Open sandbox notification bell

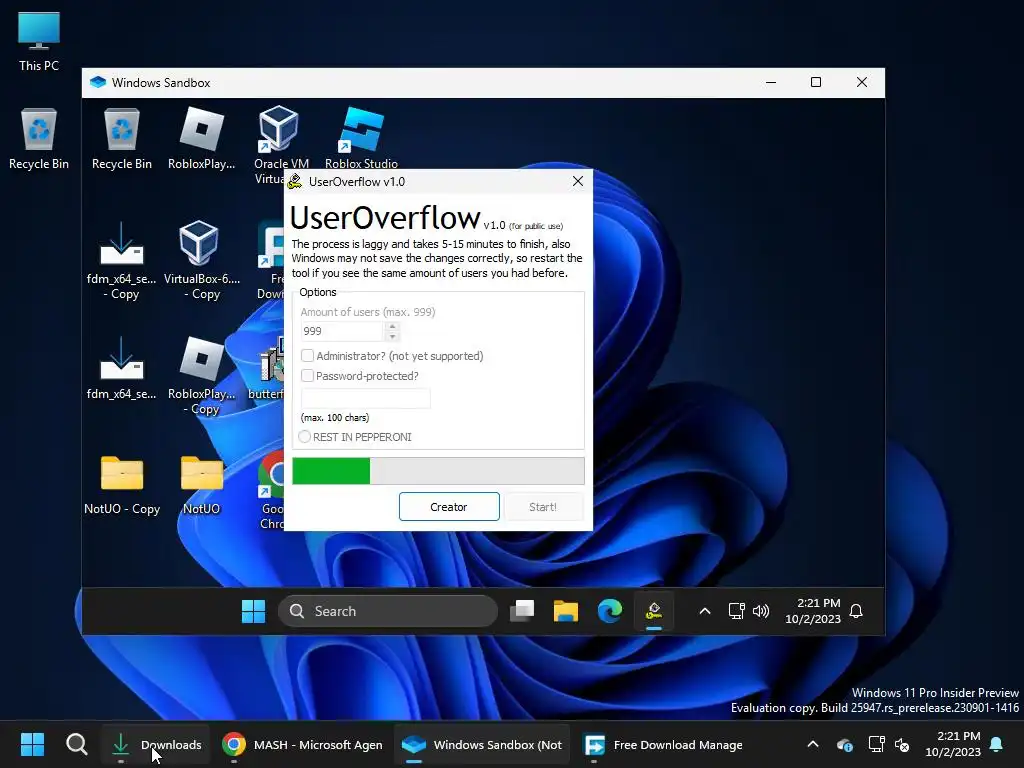[x=856, y=611]
